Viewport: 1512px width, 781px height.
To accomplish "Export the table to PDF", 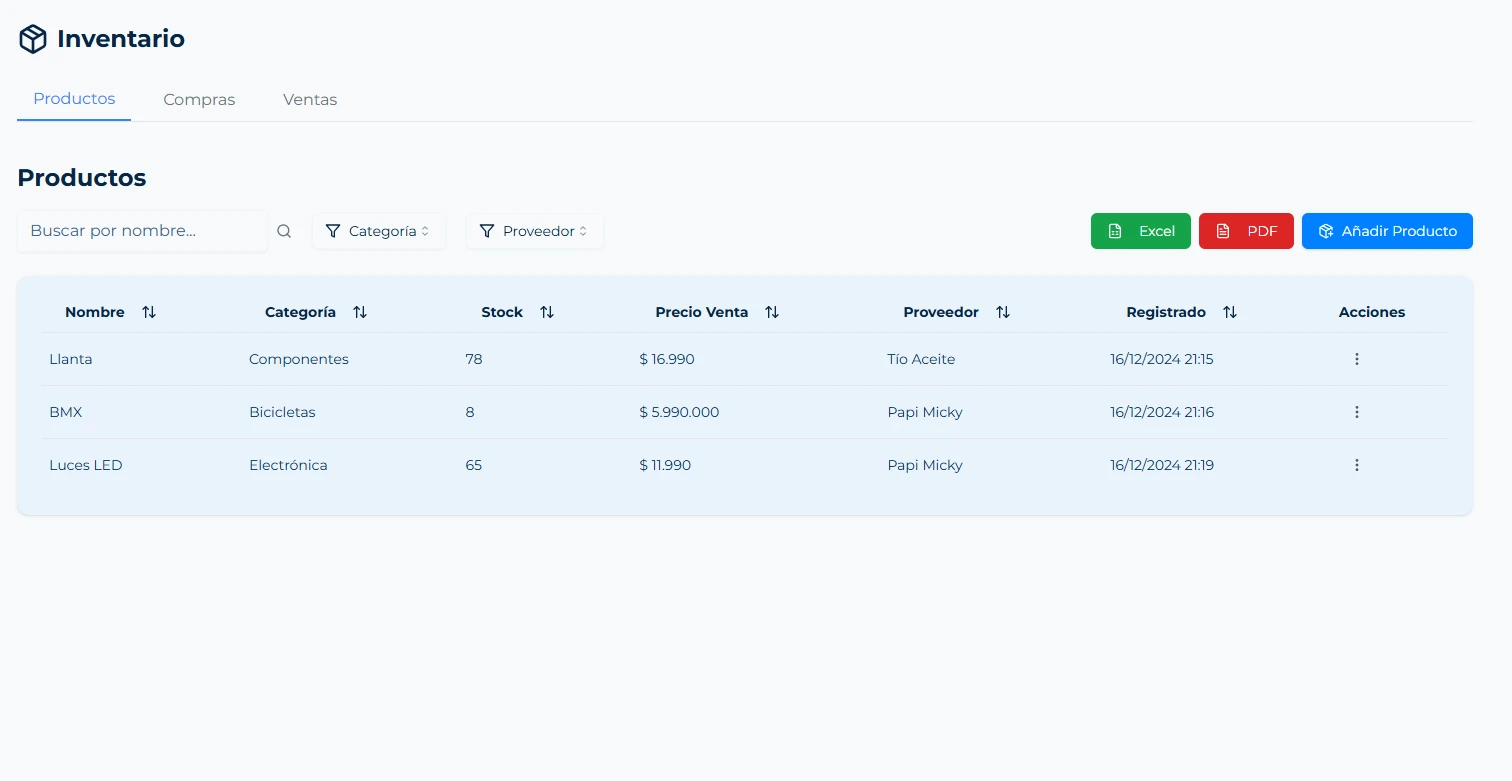I will [x=1246, y=231].
